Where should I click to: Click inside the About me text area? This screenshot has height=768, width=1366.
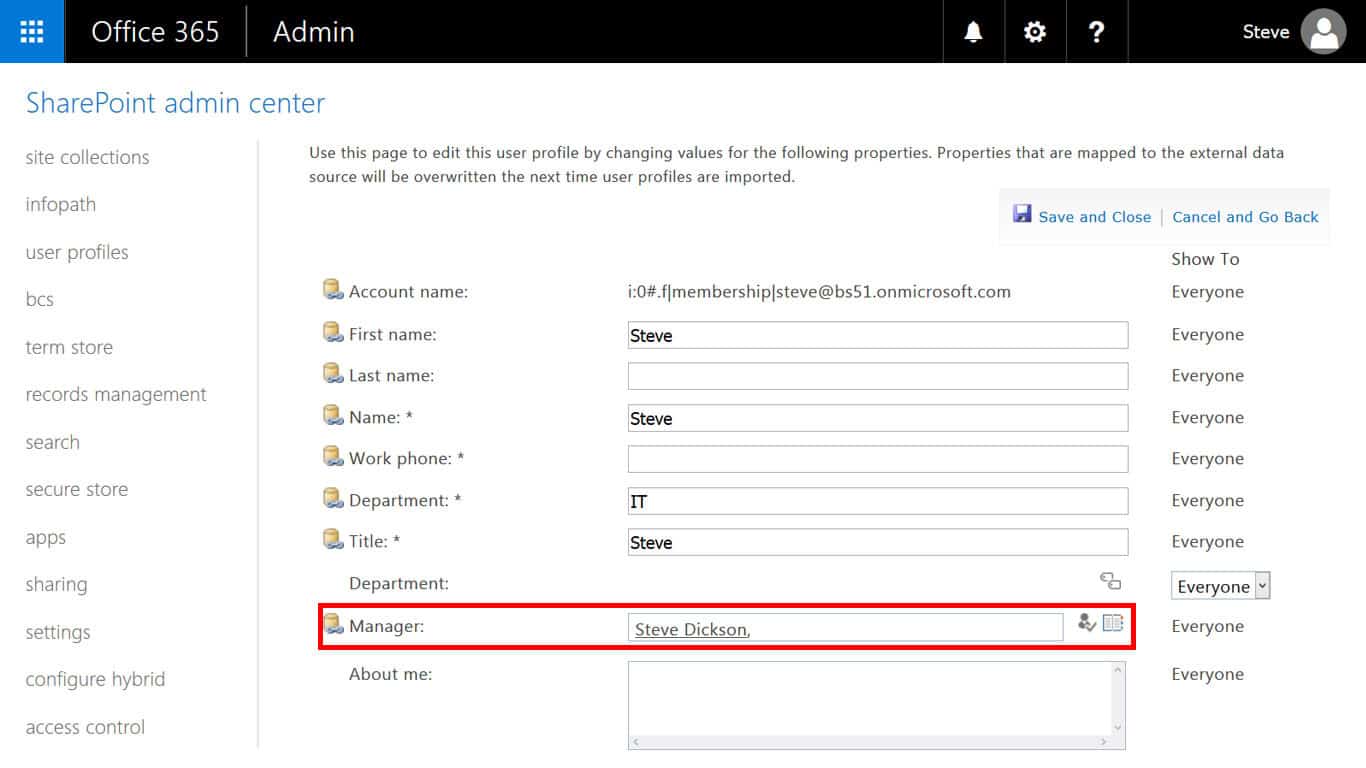[x=870, y=700]
